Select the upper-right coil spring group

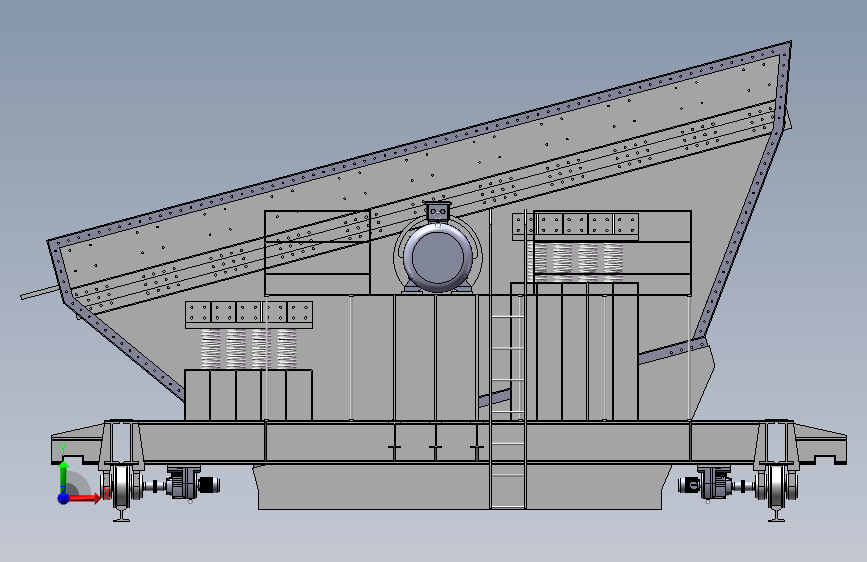[575, 262]
